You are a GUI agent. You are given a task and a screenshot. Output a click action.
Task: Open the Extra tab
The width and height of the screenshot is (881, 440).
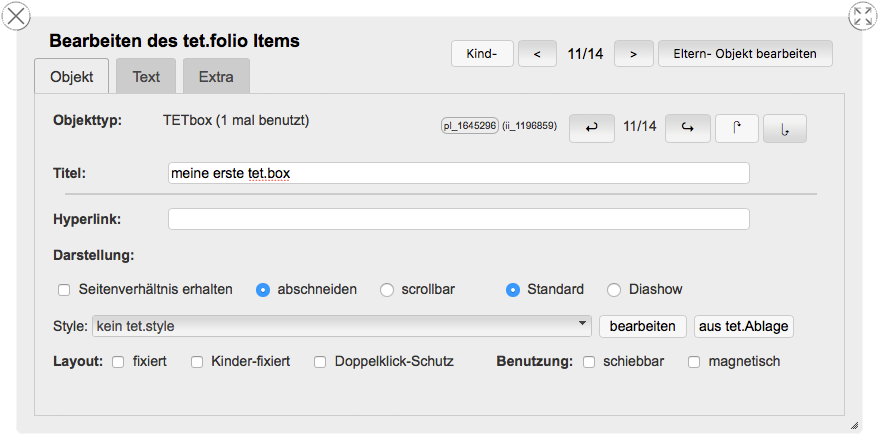pyautogui.click(x=216, y=76)
